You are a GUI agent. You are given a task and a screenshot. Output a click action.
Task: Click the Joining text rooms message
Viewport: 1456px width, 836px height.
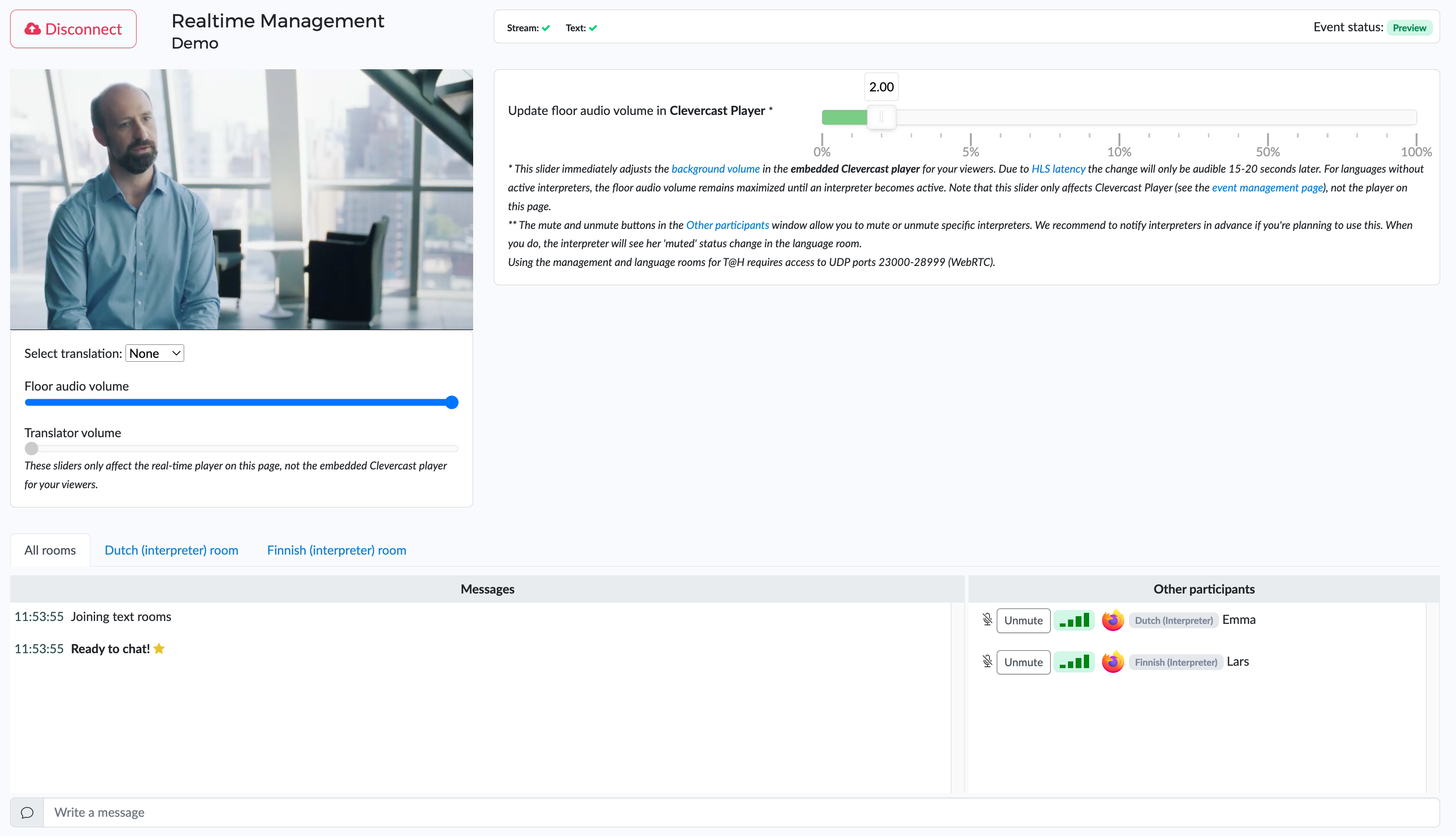point(121,617)
